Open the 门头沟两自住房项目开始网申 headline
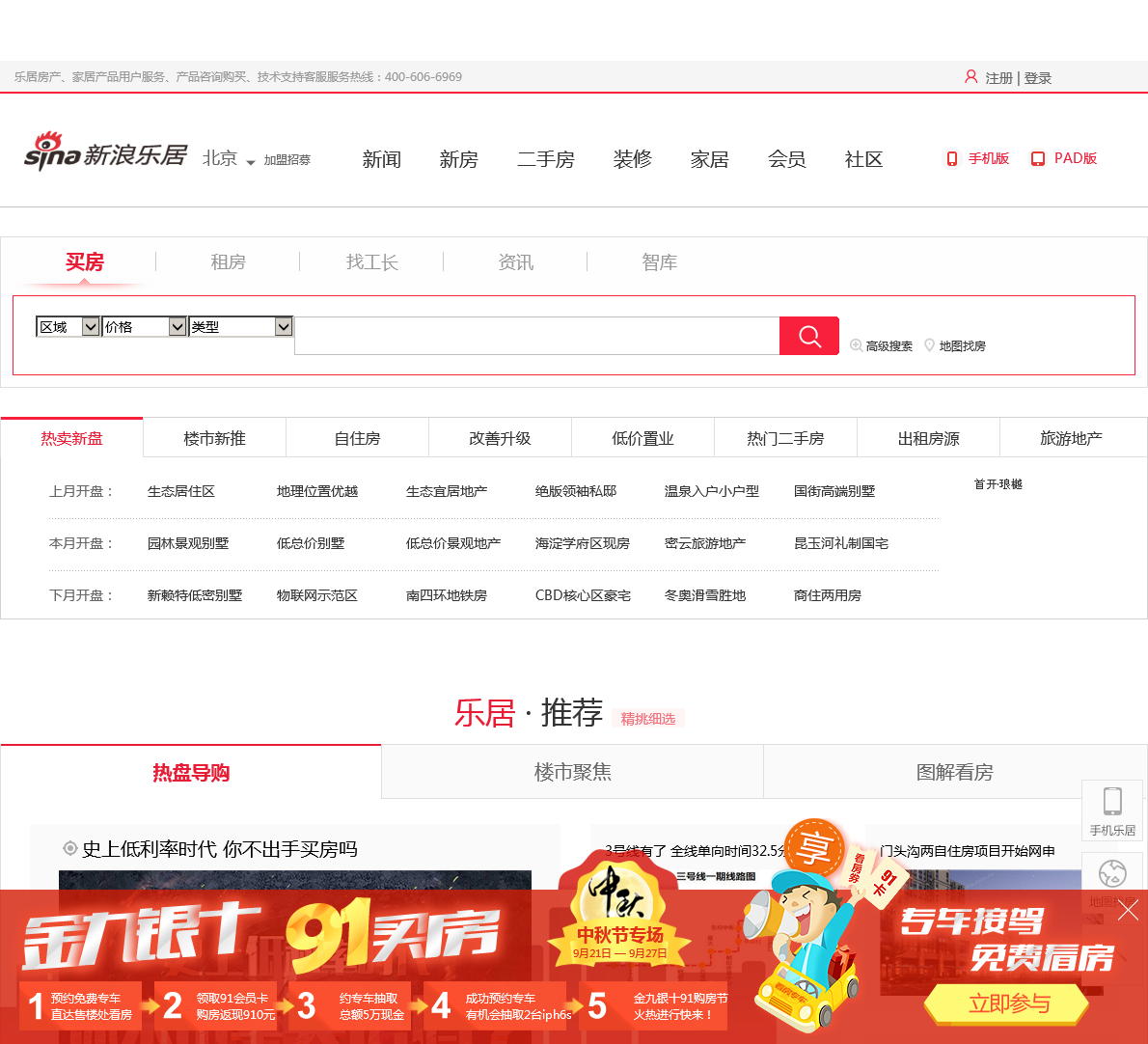 point(968,851)
